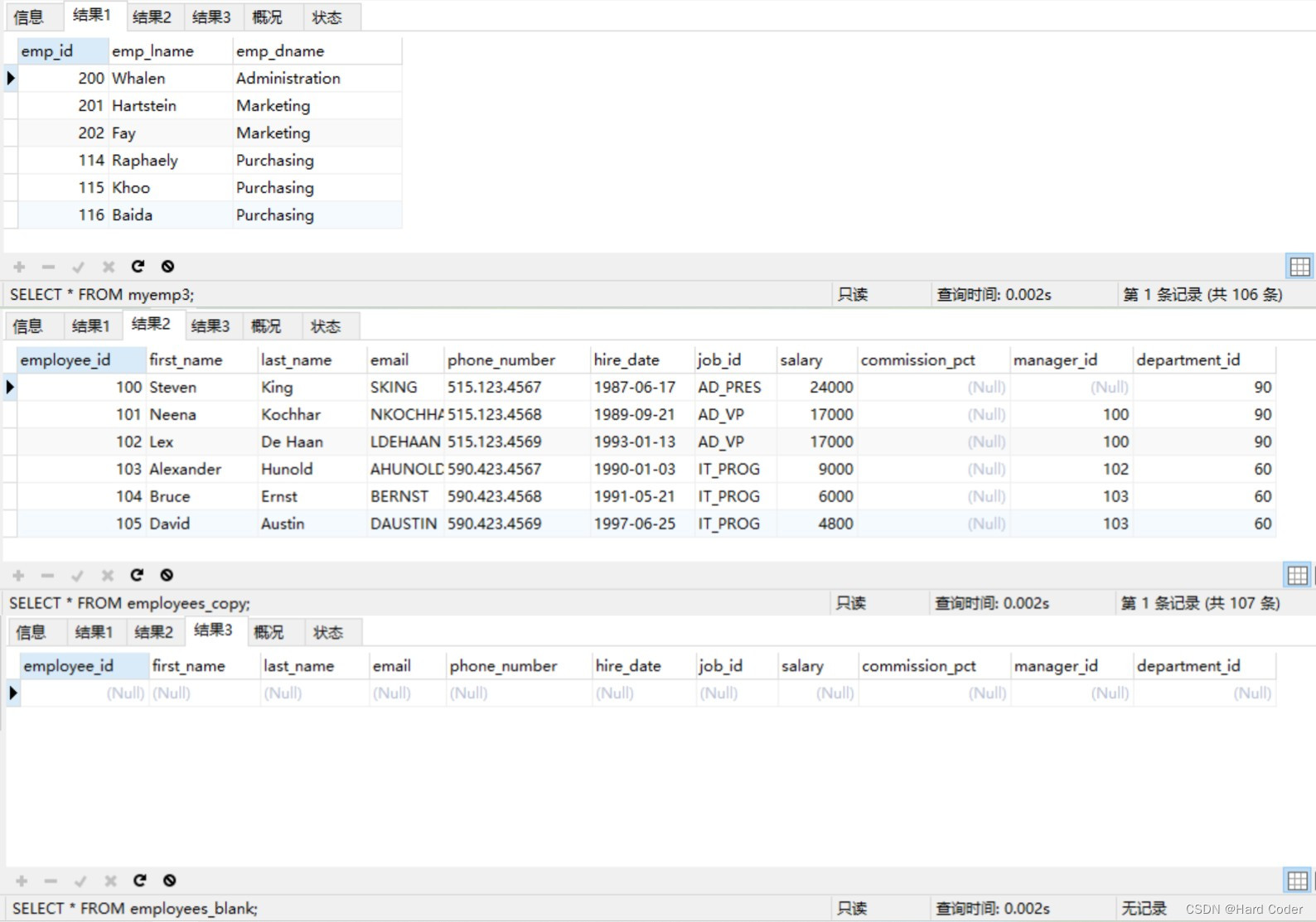The image size is (1316, 922).
Task: Switch myemp3 panel to grid view
Action: pyautogui.click(x=1299, y=266)
